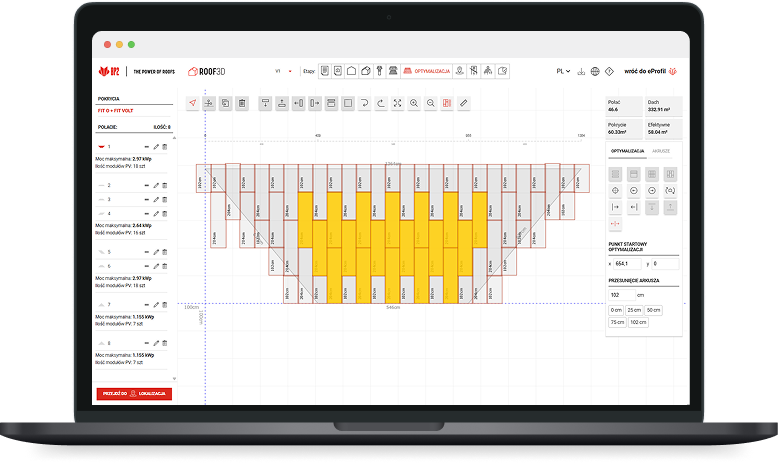
Task: Click the zoom in magnifier icon
Action: pos(414,103)
